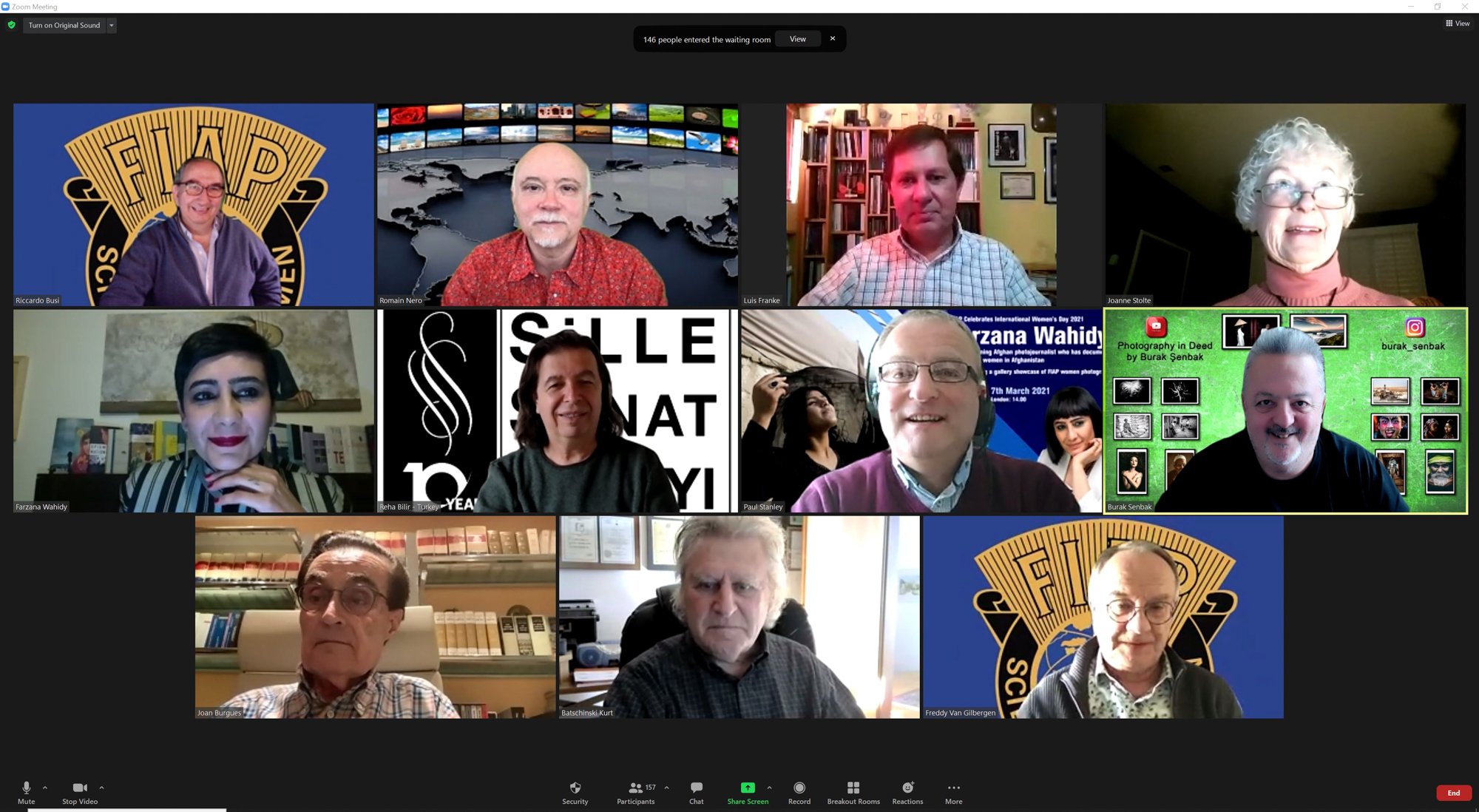Open the Participants panel
This screenshot has height=812, width=1479.
(x=636, y=792)
